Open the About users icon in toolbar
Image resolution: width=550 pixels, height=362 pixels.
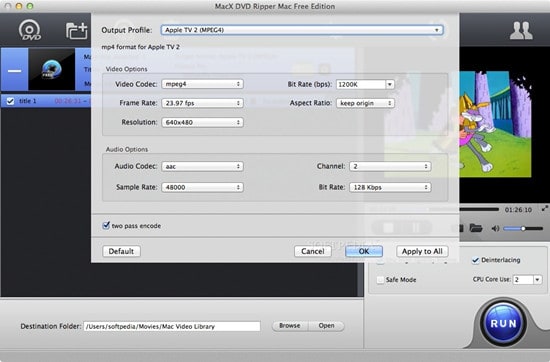(521, 31)
